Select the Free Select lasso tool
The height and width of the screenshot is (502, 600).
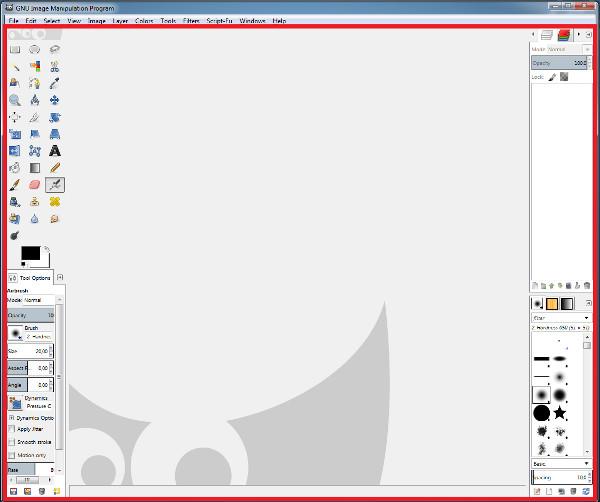[x=55, y=49]
